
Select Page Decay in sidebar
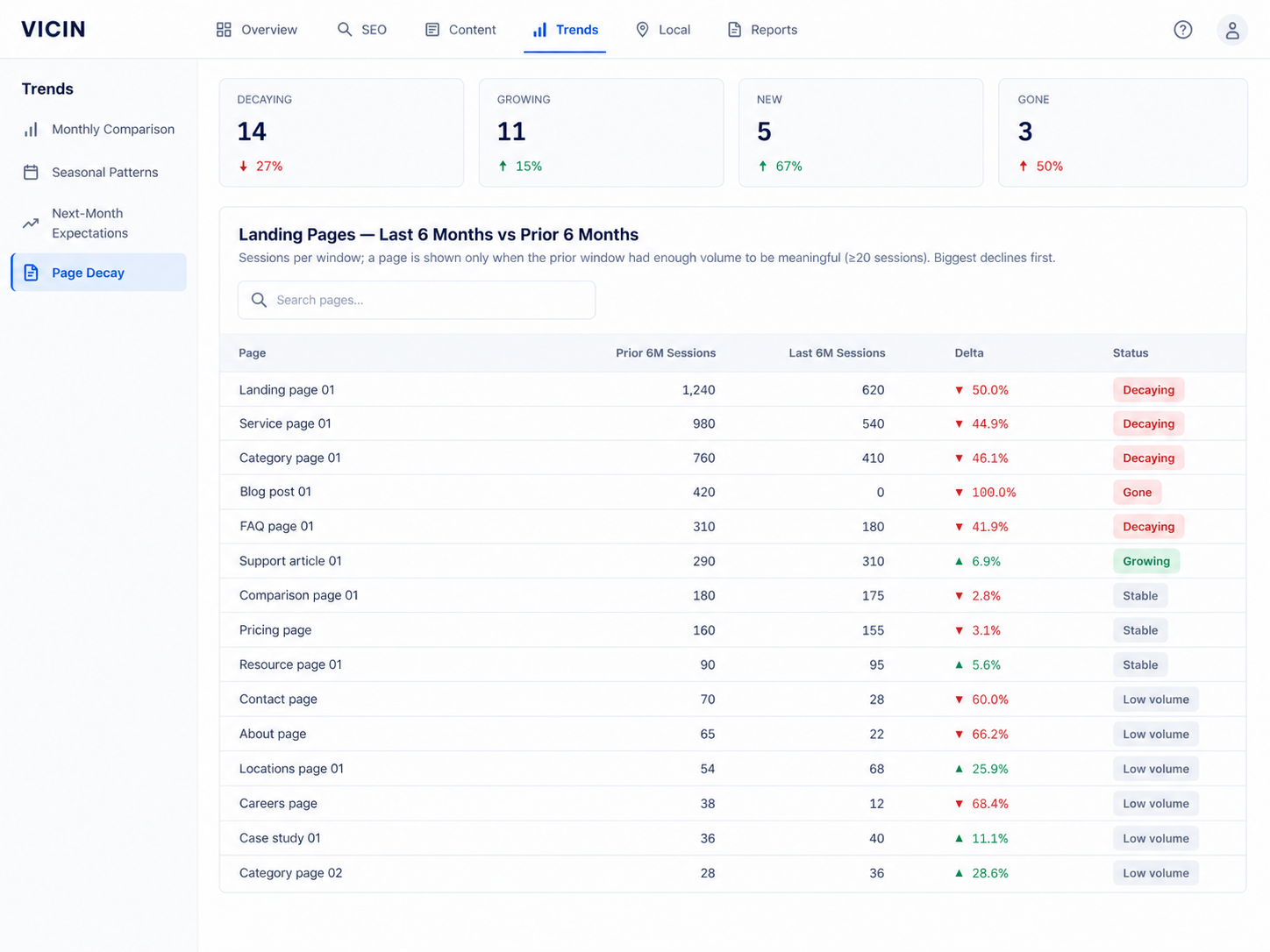[99, 273]
